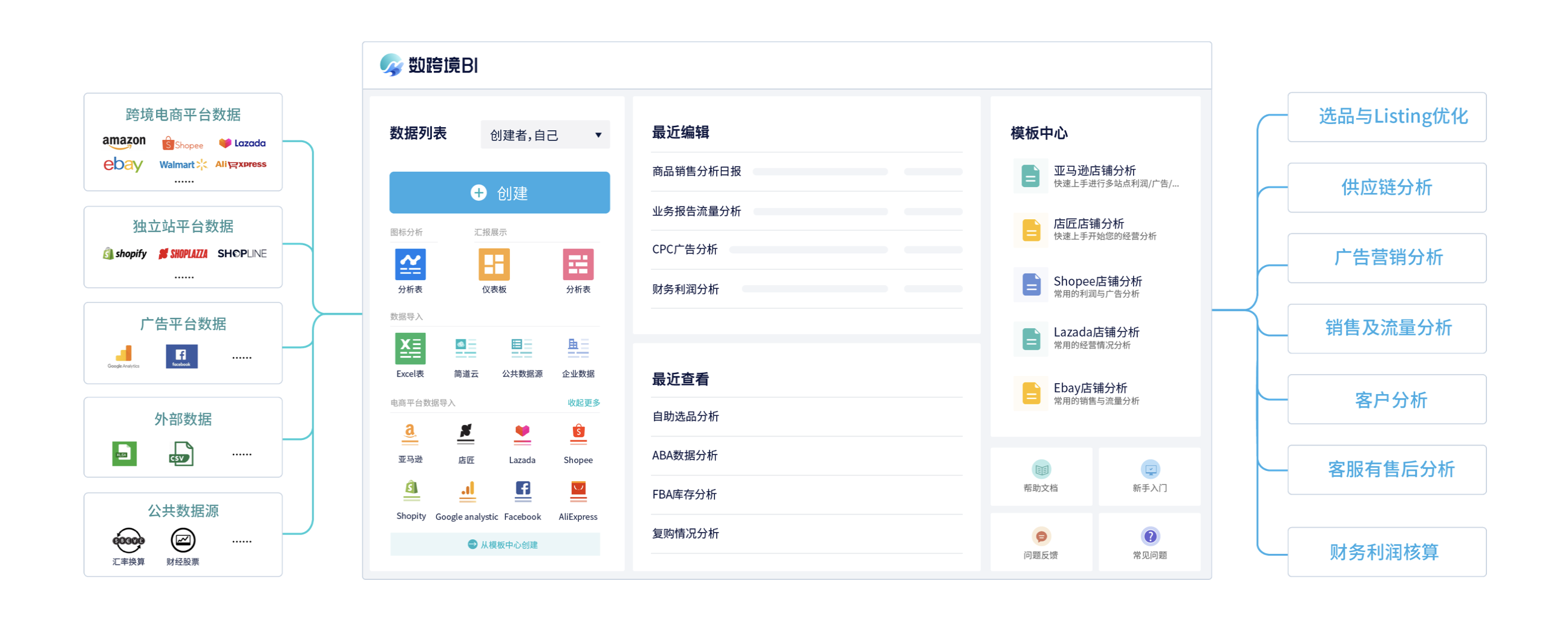This screenshot has width=1568, height=644.
Task: Click the 销售及流量分析 box
Action: 1387,329
